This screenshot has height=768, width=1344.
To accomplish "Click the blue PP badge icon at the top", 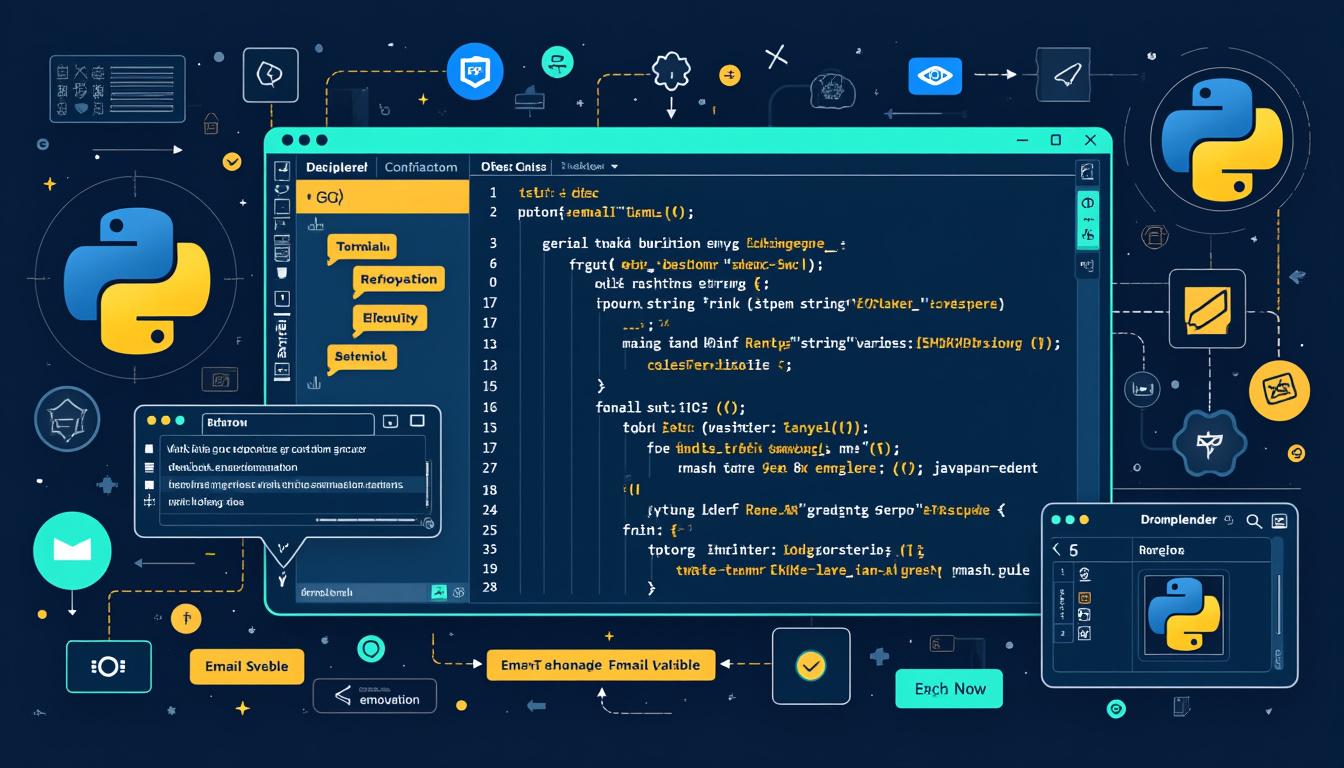I will tap(475, 70).
